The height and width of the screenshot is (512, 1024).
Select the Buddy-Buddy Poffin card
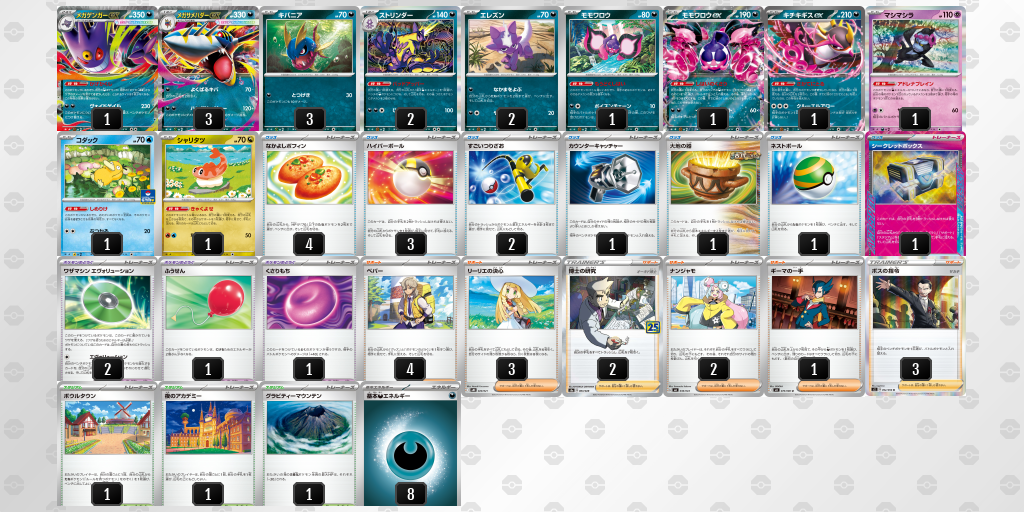click(310, 194)
